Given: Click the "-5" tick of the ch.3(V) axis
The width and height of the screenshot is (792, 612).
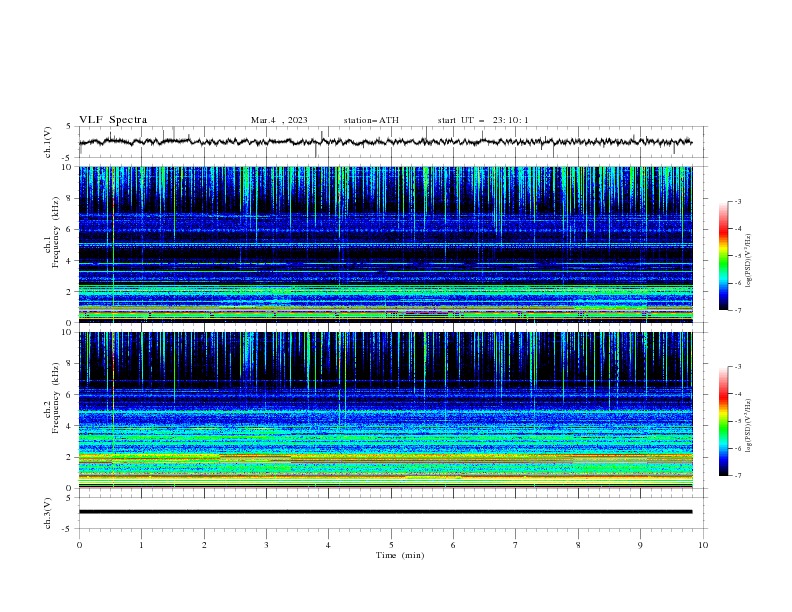Looking at the screenshot, I should (x=68, y=529).
